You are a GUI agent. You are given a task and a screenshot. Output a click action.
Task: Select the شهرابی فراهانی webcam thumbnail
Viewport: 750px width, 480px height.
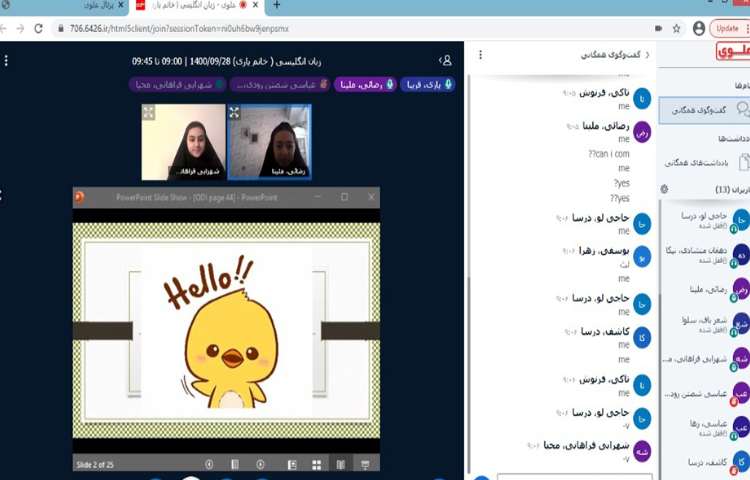coord(184,142)
